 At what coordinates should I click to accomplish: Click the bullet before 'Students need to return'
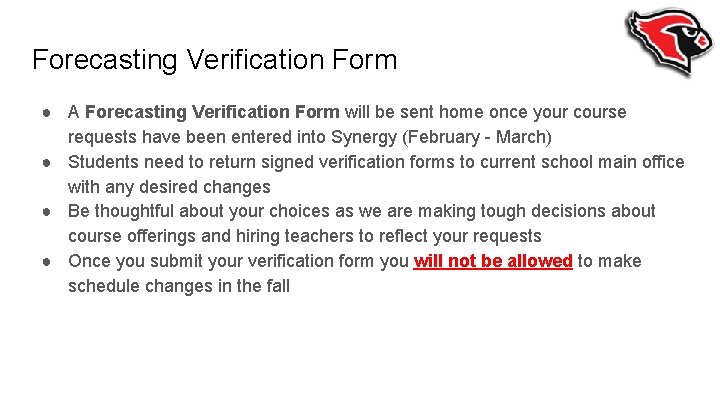tap(46, 163)
